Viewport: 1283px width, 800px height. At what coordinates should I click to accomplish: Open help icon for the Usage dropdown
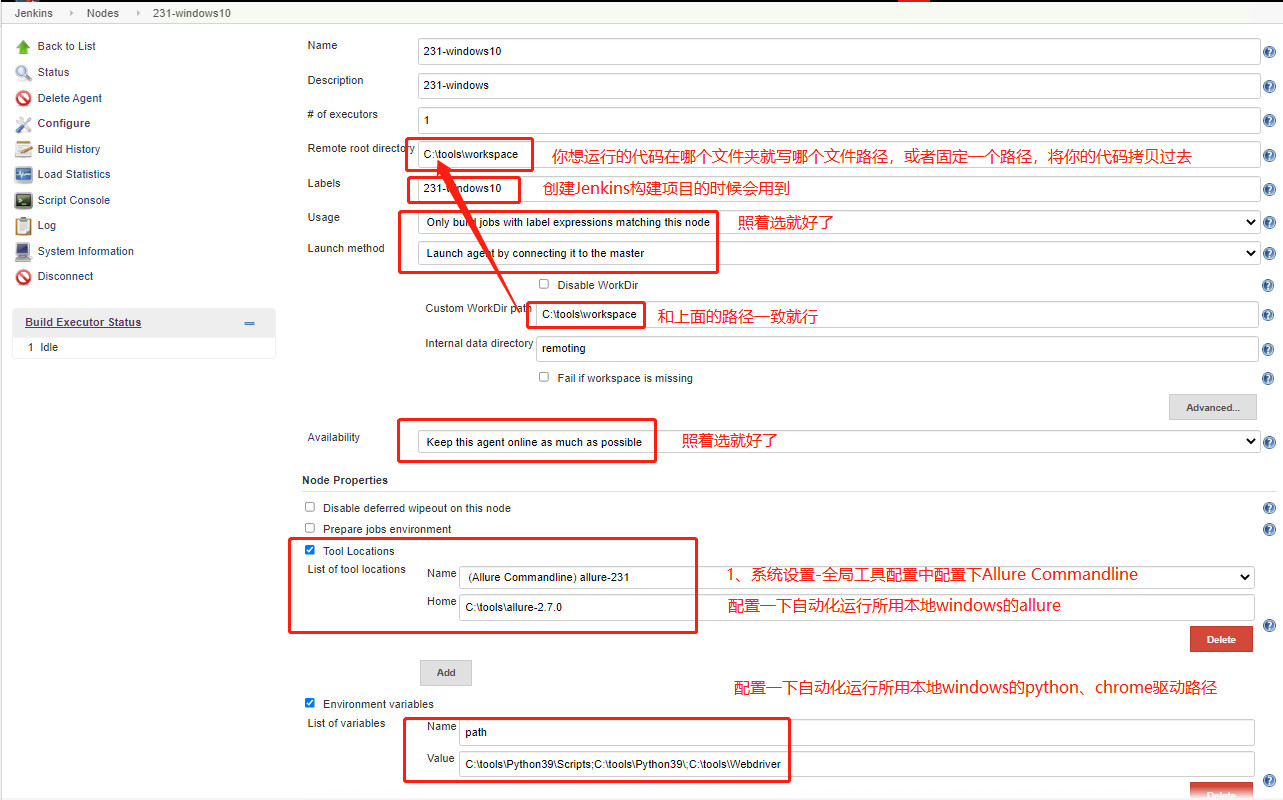[x=1269, y=223]
